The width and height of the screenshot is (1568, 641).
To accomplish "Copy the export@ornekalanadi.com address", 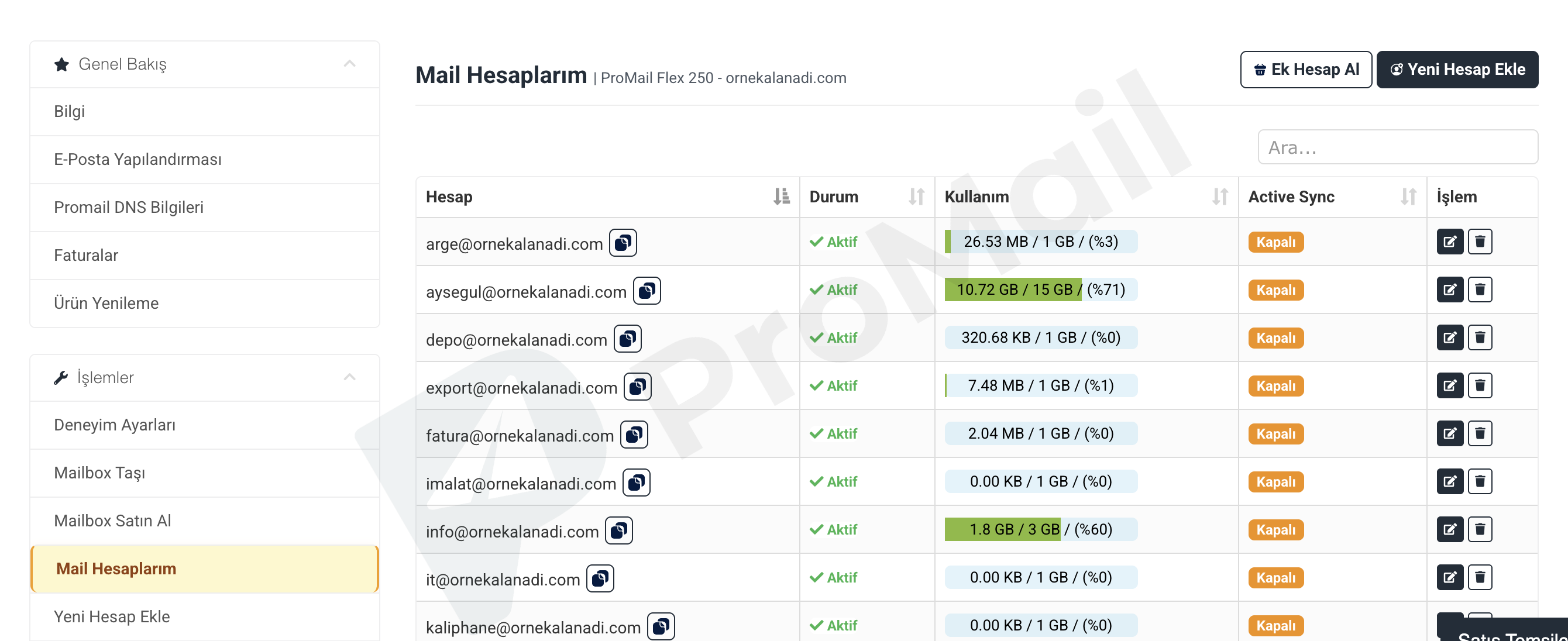I will tap(637, 387).
